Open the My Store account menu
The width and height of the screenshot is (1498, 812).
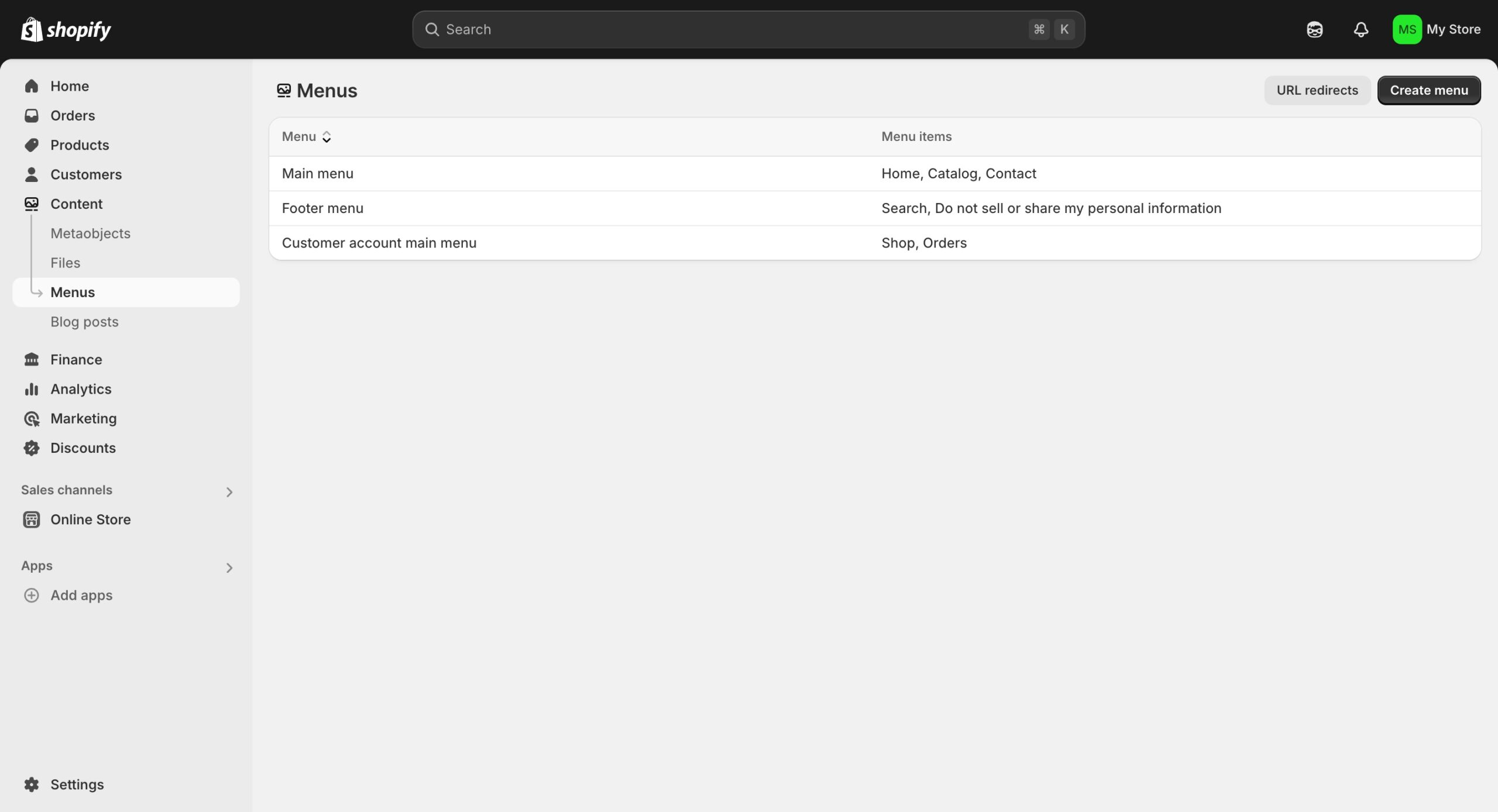pyautogui.click(x=1437, y=29)
